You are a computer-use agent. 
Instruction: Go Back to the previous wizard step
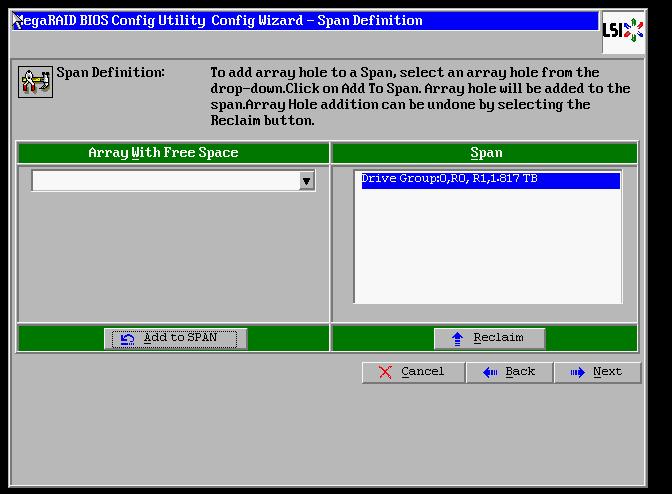pos(509,372)
